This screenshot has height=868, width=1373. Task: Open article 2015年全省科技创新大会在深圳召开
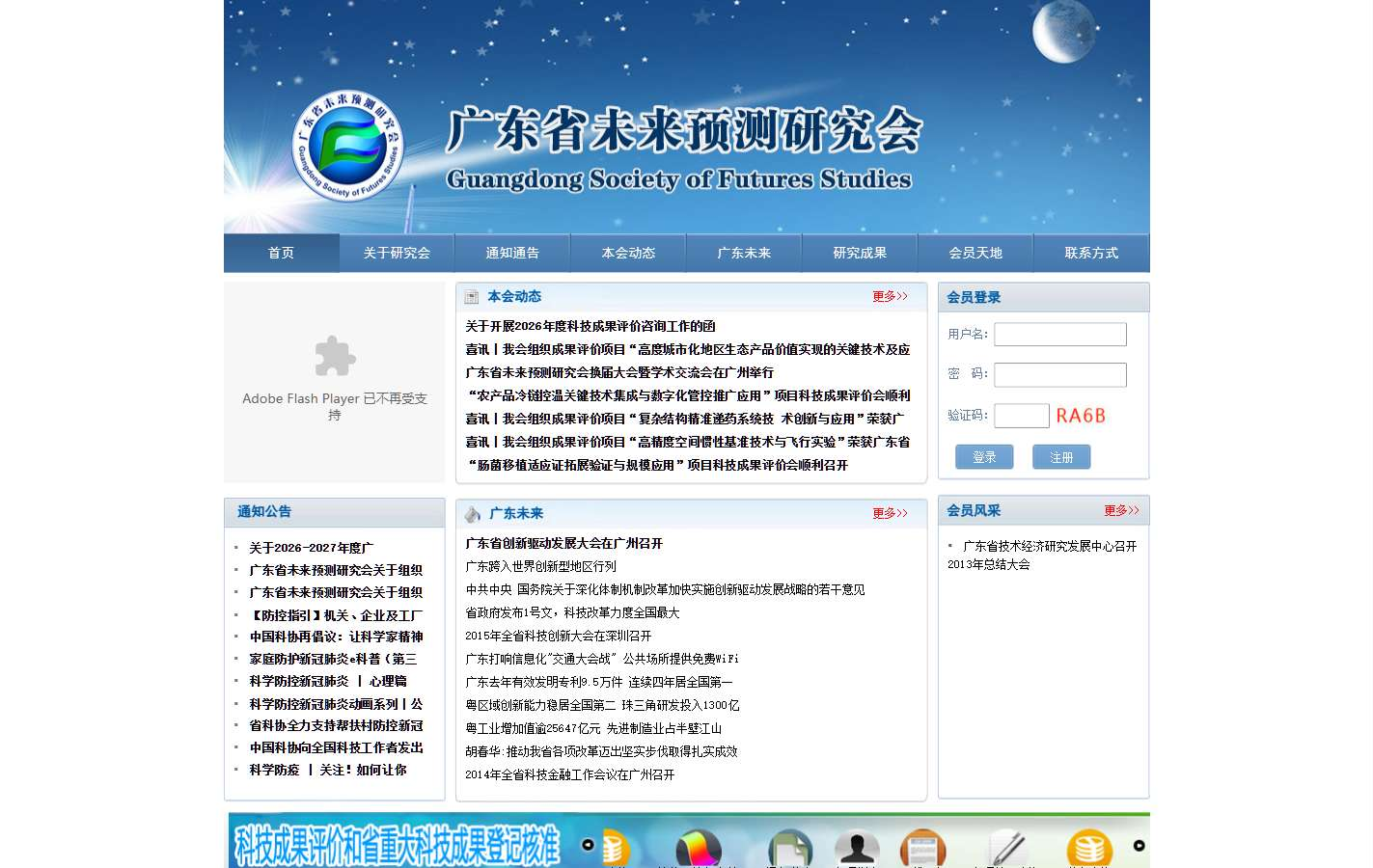pyautogui.click(x=559, y=636)
